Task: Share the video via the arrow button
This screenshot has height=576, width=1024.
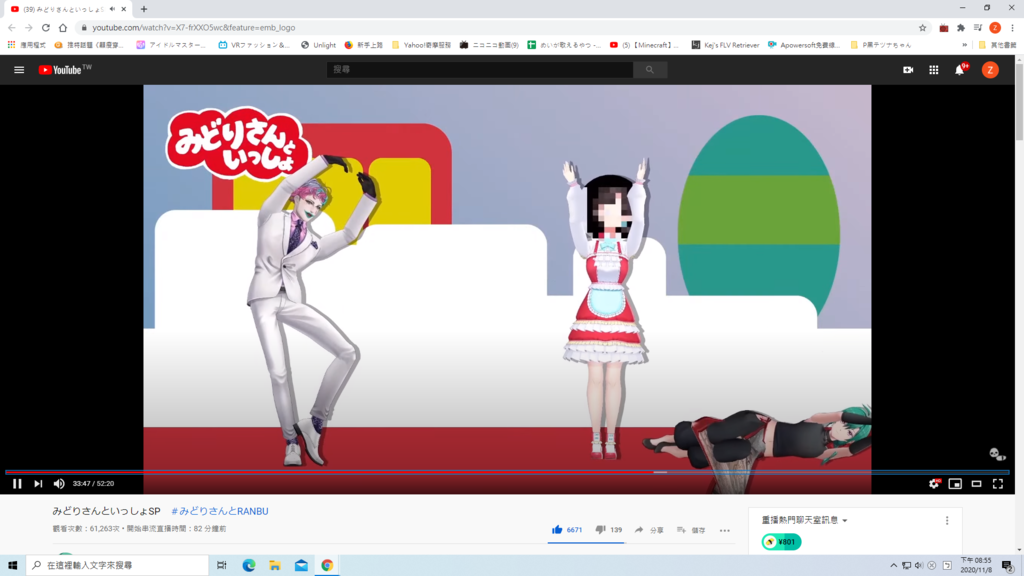Action: pyautogui.click(x=648, y=530)
